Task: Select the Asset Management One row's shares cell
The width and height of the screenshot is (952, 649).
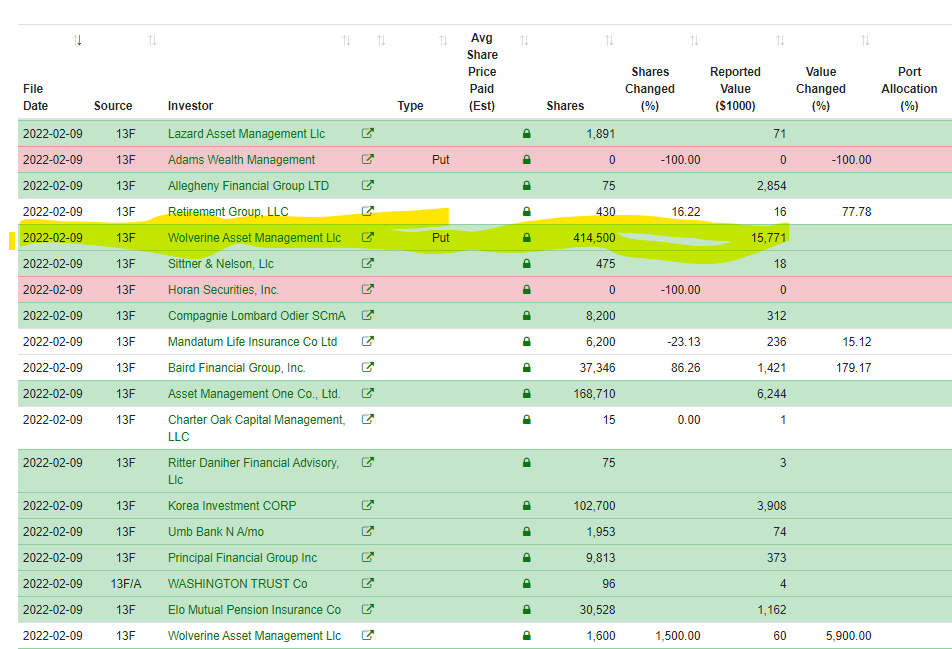Action: (594, 393)
